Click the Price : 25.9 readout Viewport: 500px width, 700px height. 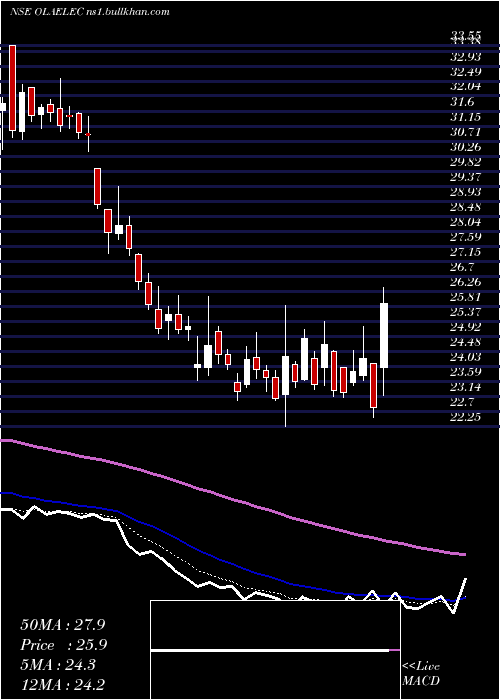(x=64, y=645)
